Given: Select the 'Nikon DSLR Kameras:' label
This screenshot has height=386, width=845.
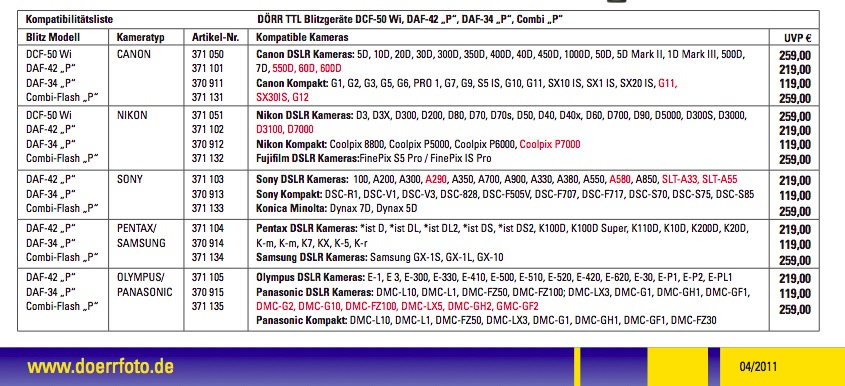Looking at the screenshot, I should point(304,115).
